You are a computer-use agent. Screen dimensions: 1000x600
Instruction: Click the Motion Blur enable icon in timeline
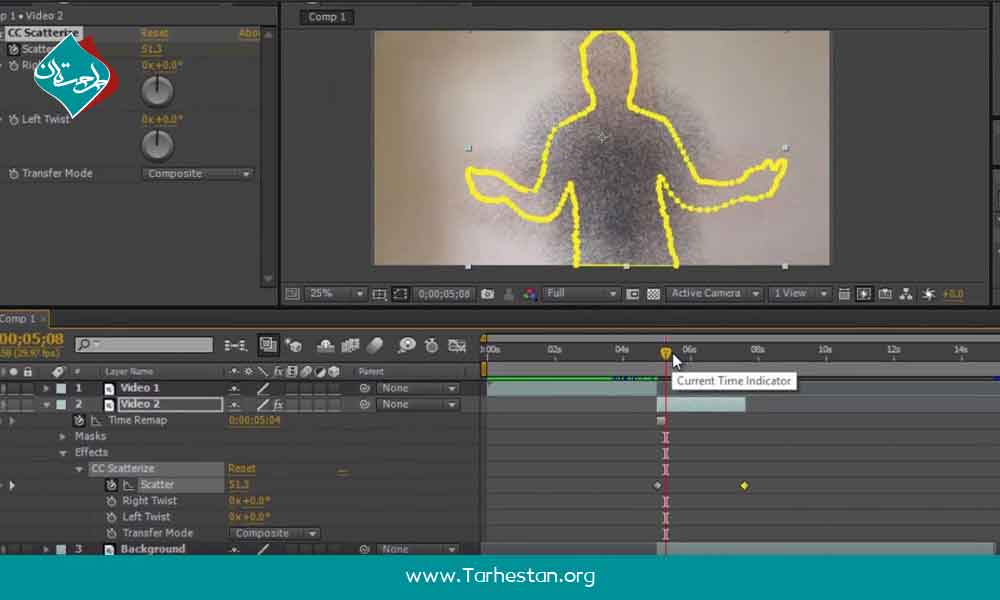tap(376, 345)
